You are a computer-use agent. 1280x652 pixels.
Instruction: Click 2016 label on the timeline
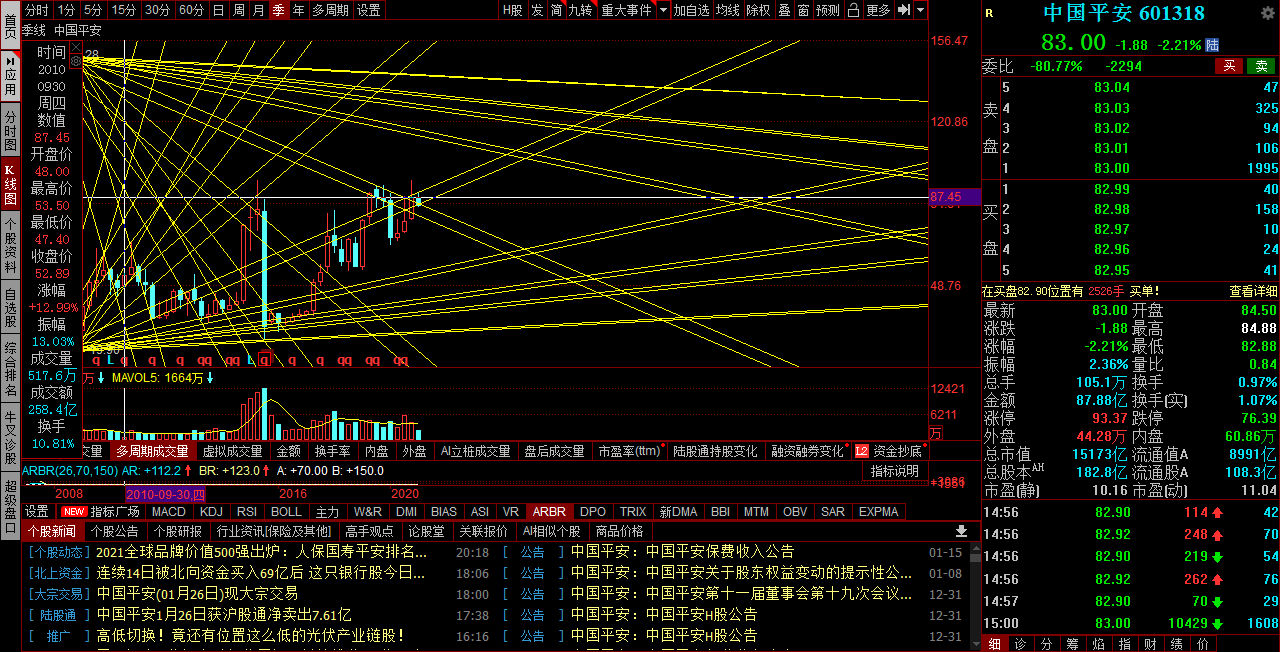click(293, 494)
